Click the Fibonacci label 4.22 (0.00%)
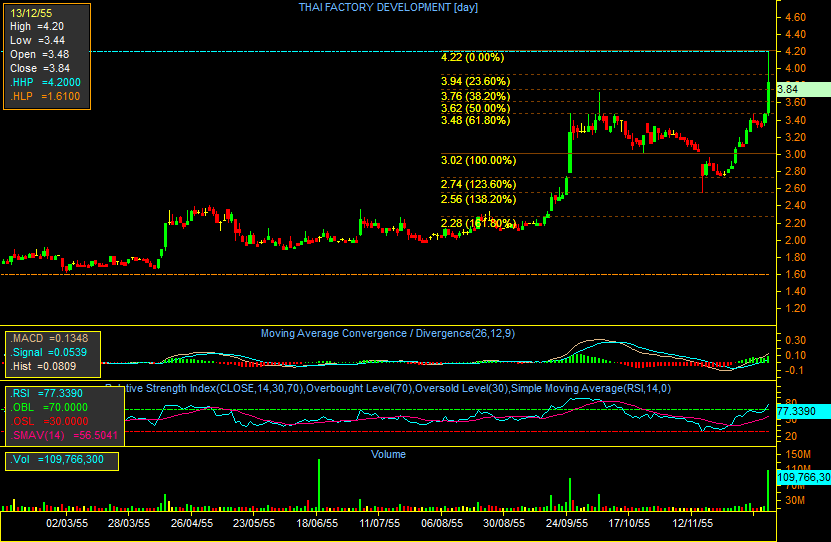The height and width of the screenshot is (542, 831). (x=472, y=57)
